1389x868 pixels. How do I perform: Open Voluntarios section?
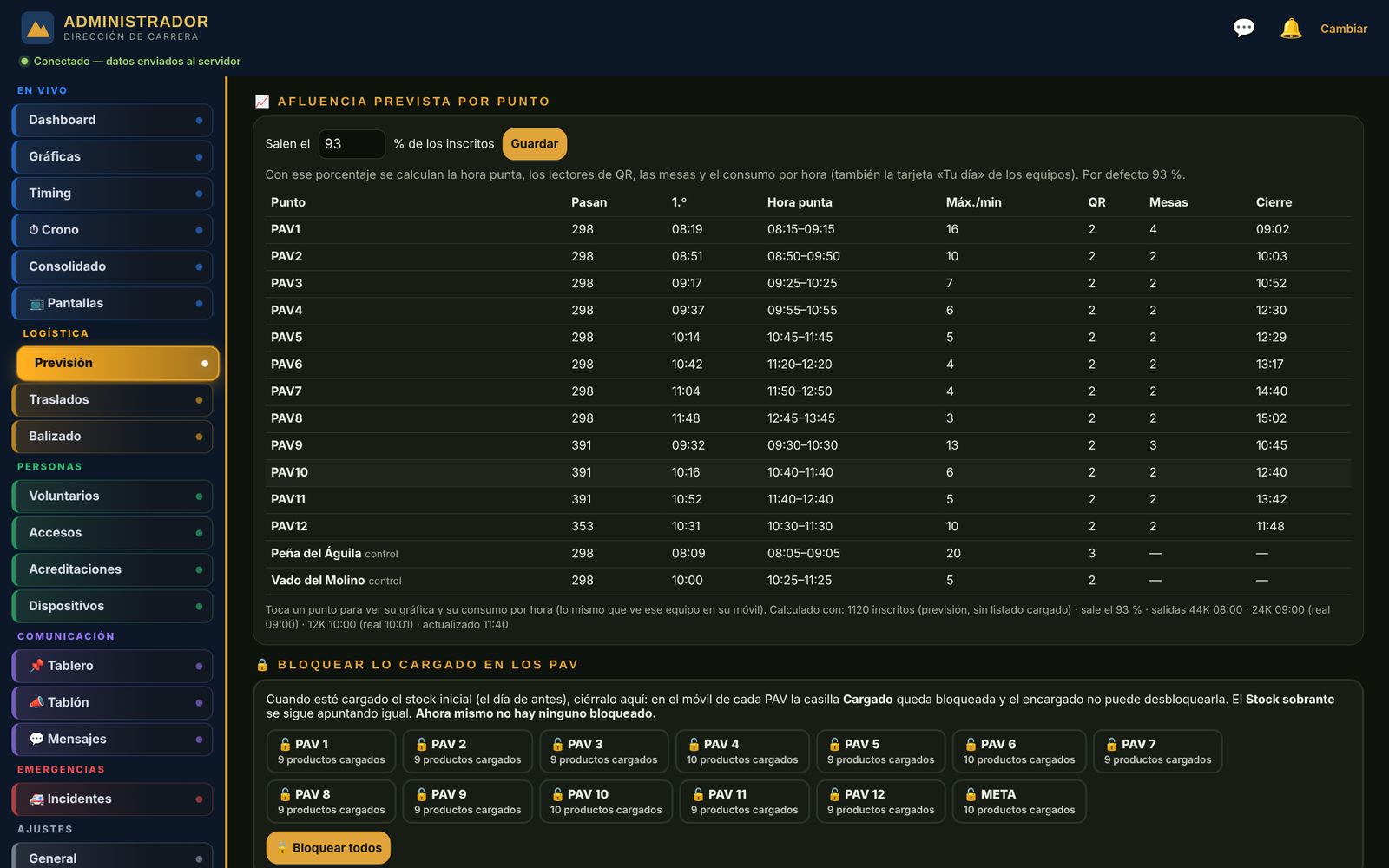[x=112, y=496]
